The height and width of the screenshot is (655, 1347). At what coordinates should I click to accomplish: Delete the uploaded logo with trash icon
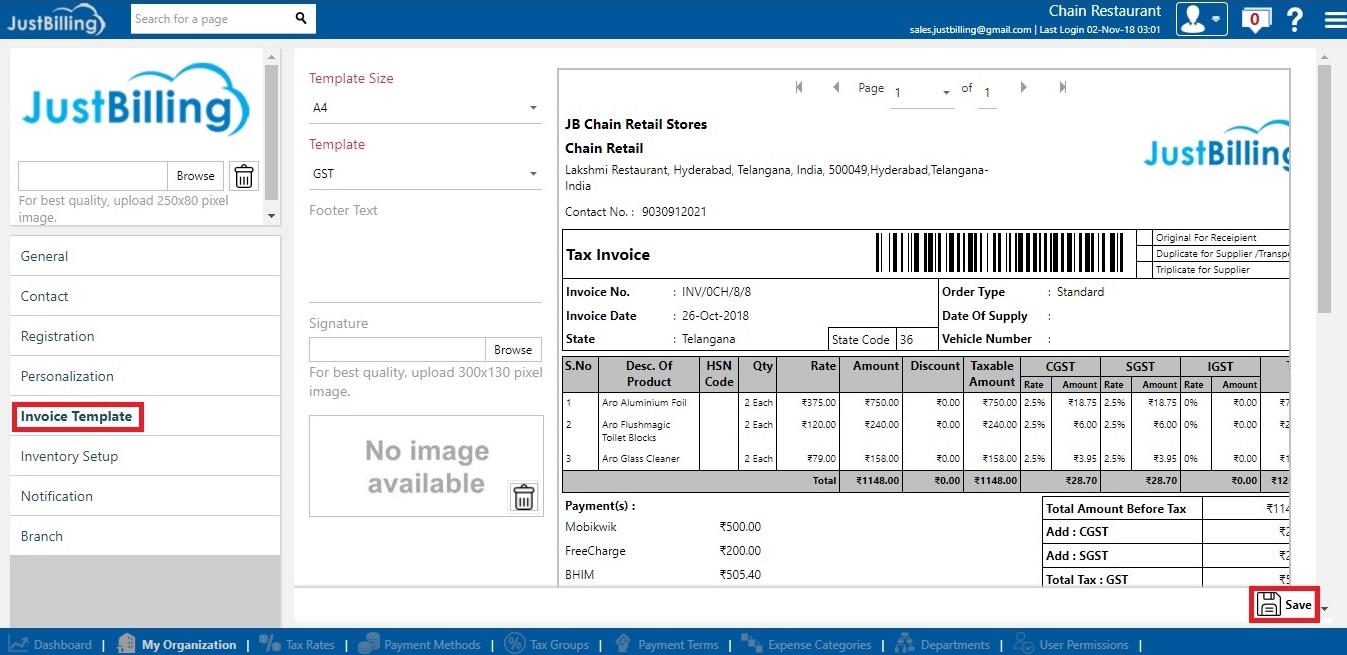pos(244,177)
